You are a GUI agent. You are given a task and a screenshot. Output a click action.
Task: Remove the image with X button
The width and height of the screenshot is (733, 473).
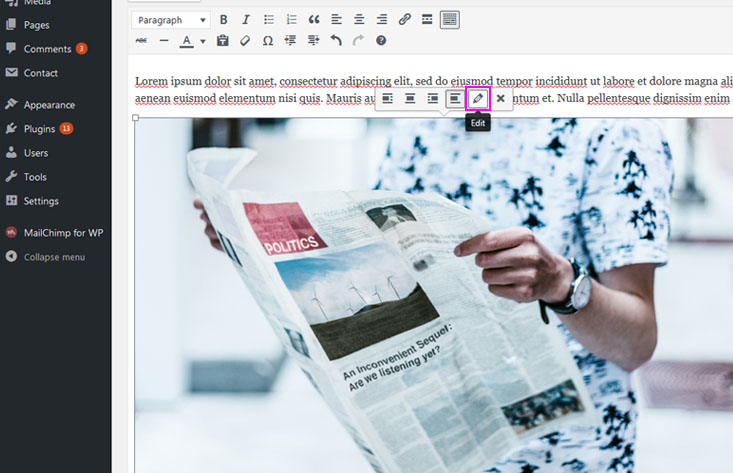point(501,99)
